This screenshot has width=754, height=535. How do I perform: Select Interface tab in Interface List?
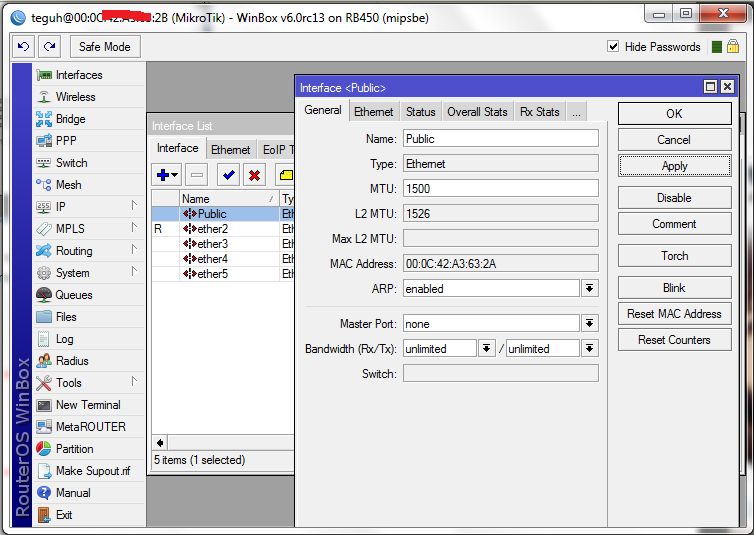click(x=177, y=148)
